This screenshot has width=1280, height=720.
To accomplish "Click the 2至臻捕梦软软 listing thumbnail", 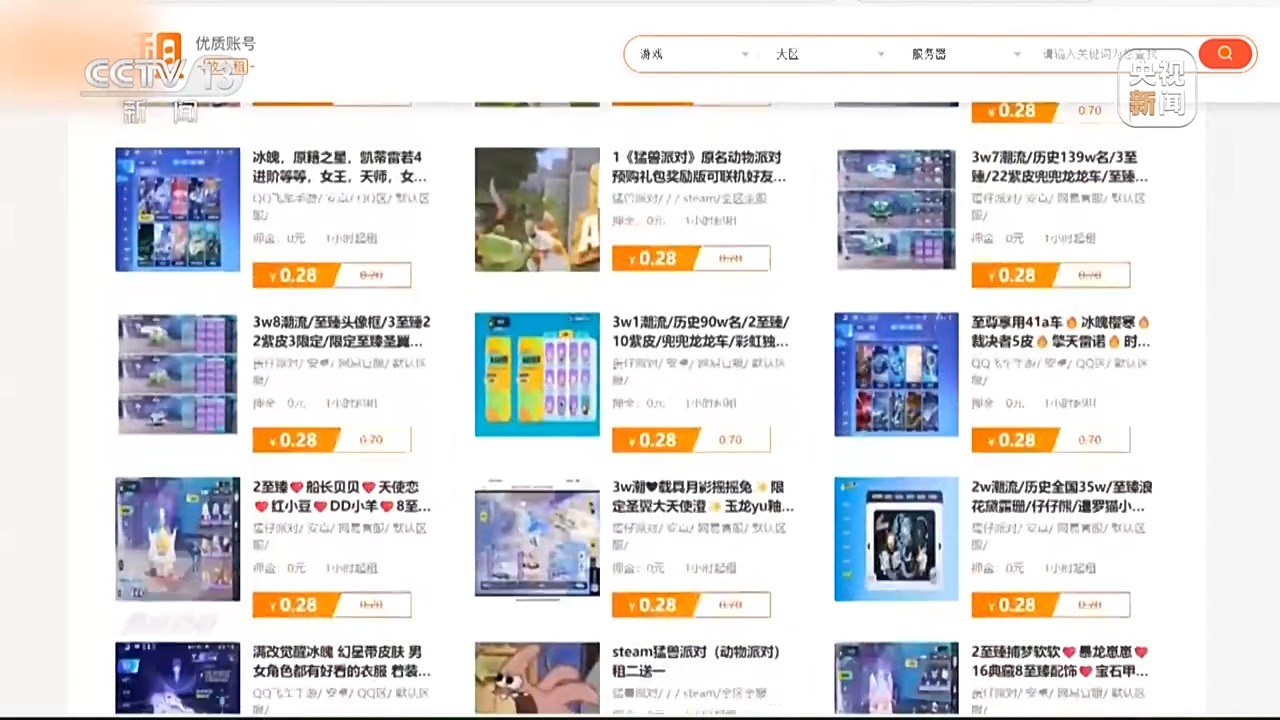I will coord(896,678).
